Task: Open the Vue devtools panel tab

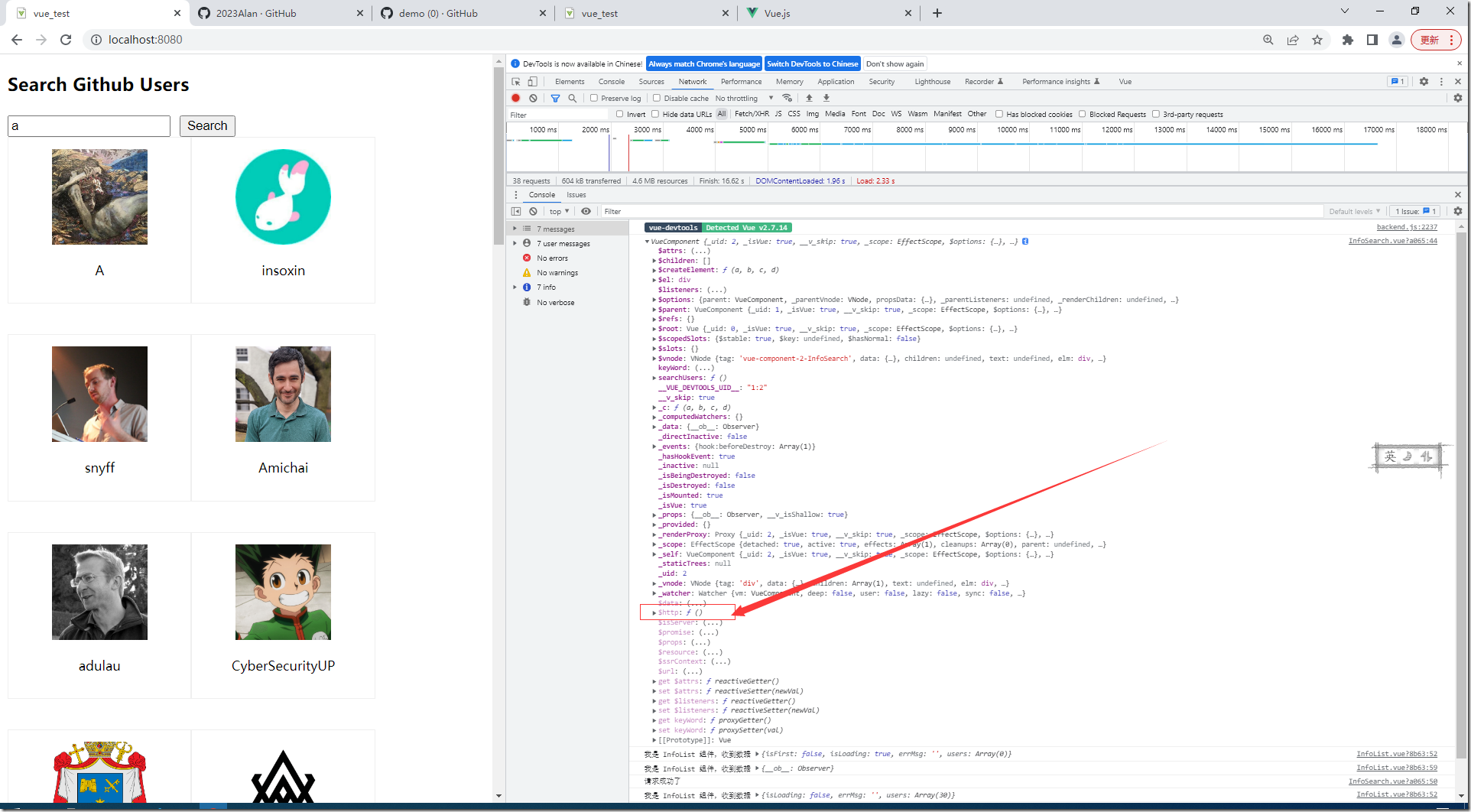Action: [x=1125, y=81]
